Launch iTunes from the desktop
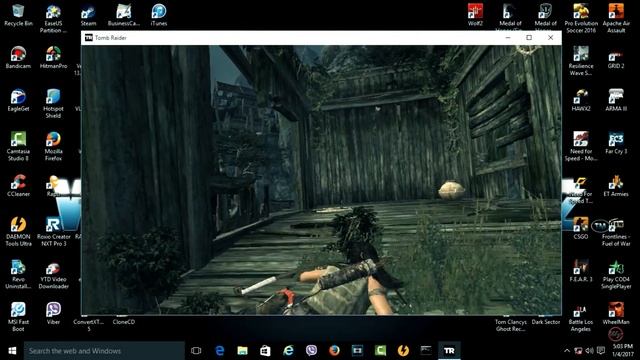The height and width of the screenshot is (360, 640). [x=159, y=16]
